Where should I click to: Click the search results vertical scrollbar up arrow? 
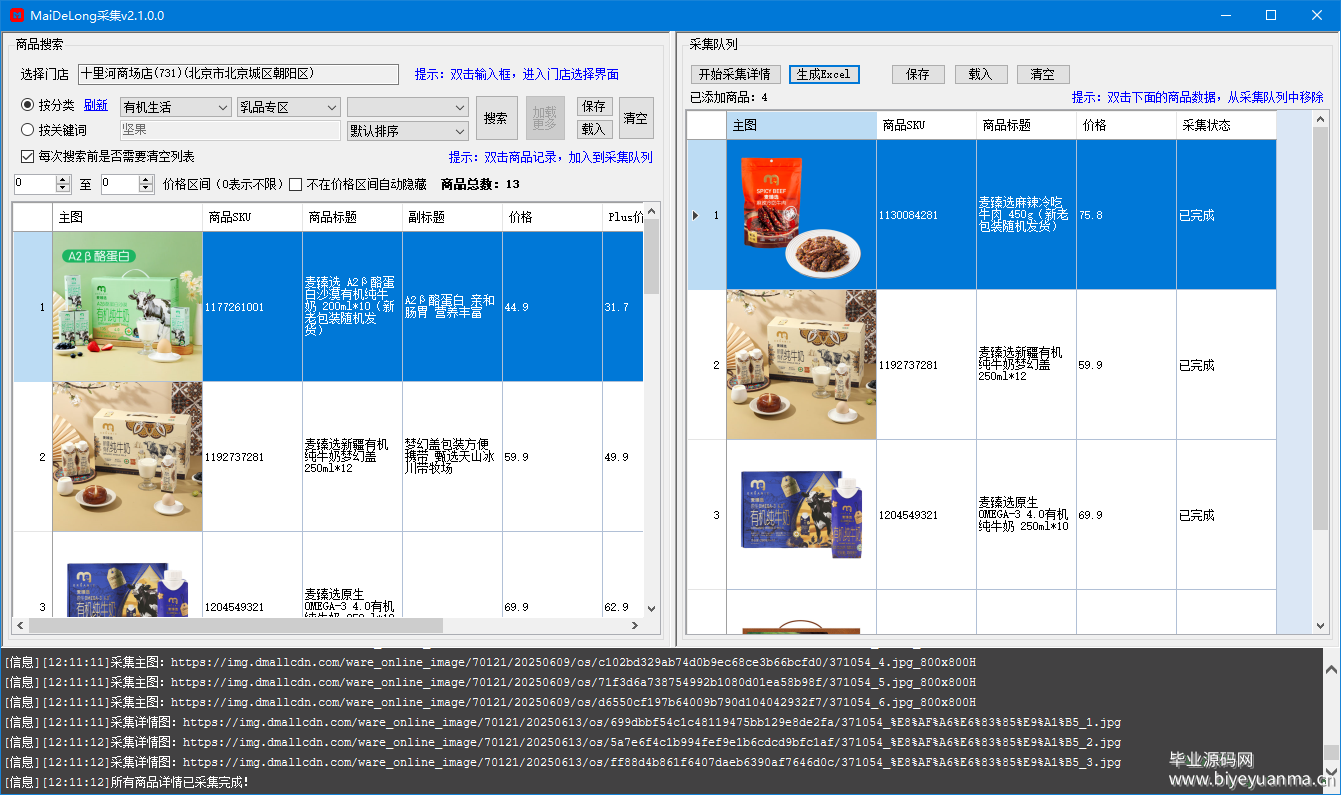[652, 211]
